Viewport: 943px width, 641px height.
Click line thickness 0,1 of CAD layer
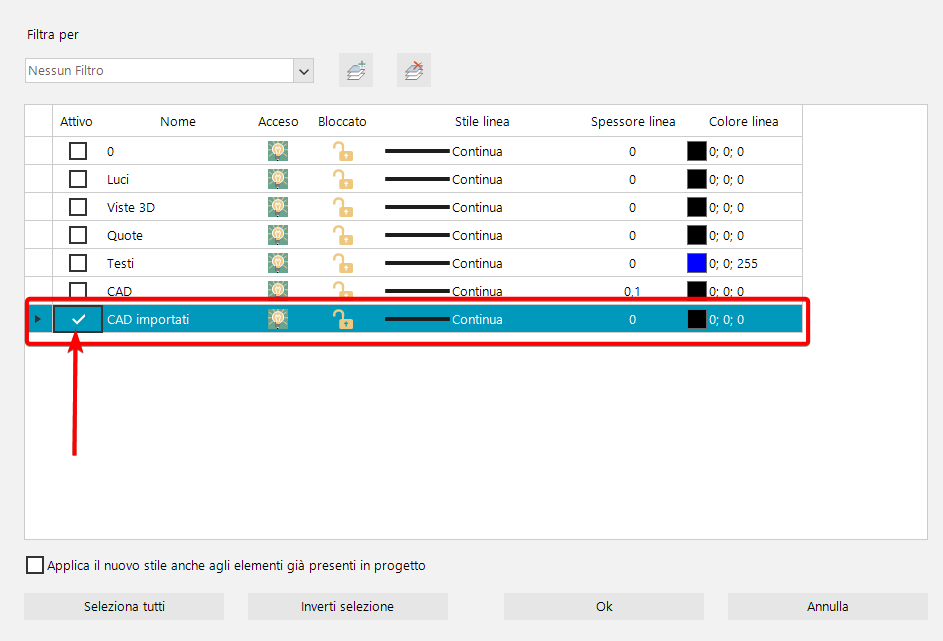(632, 292)
